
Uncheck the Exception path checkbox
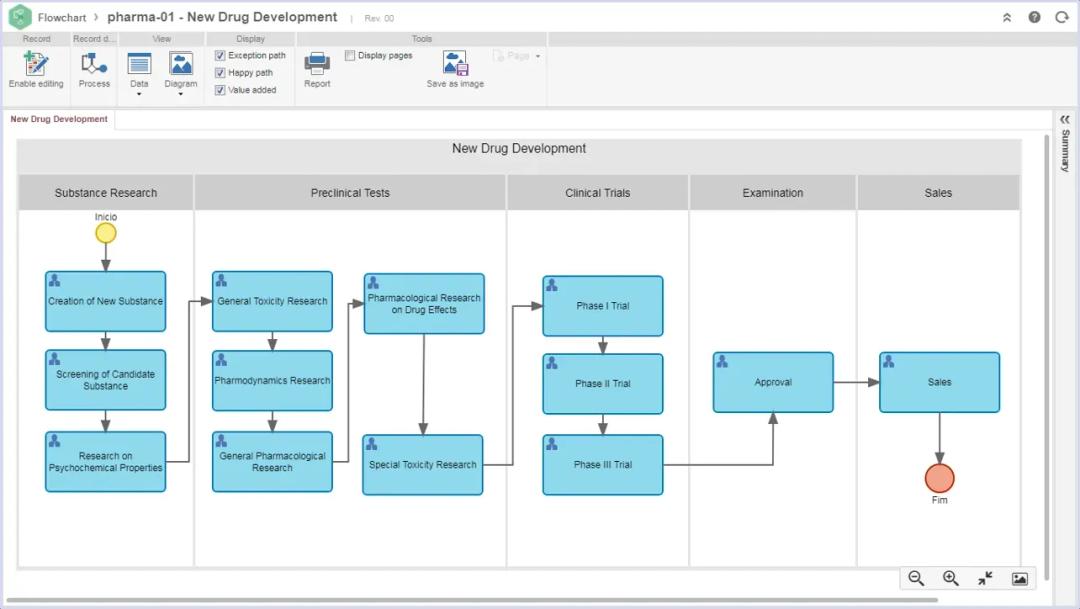[x=220, y=56]
